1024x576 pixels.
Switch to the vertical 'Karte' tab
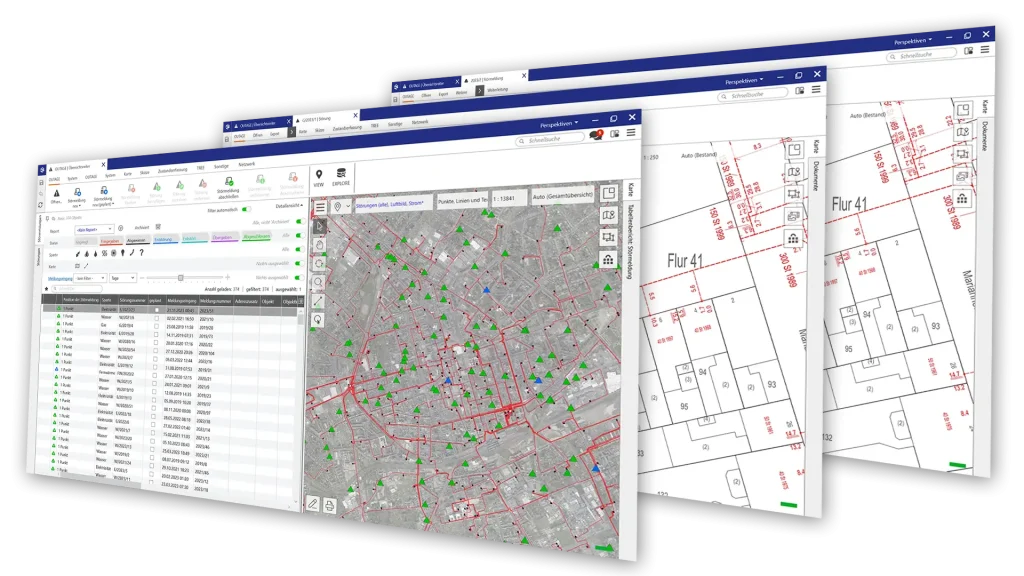tap(631, 190)
